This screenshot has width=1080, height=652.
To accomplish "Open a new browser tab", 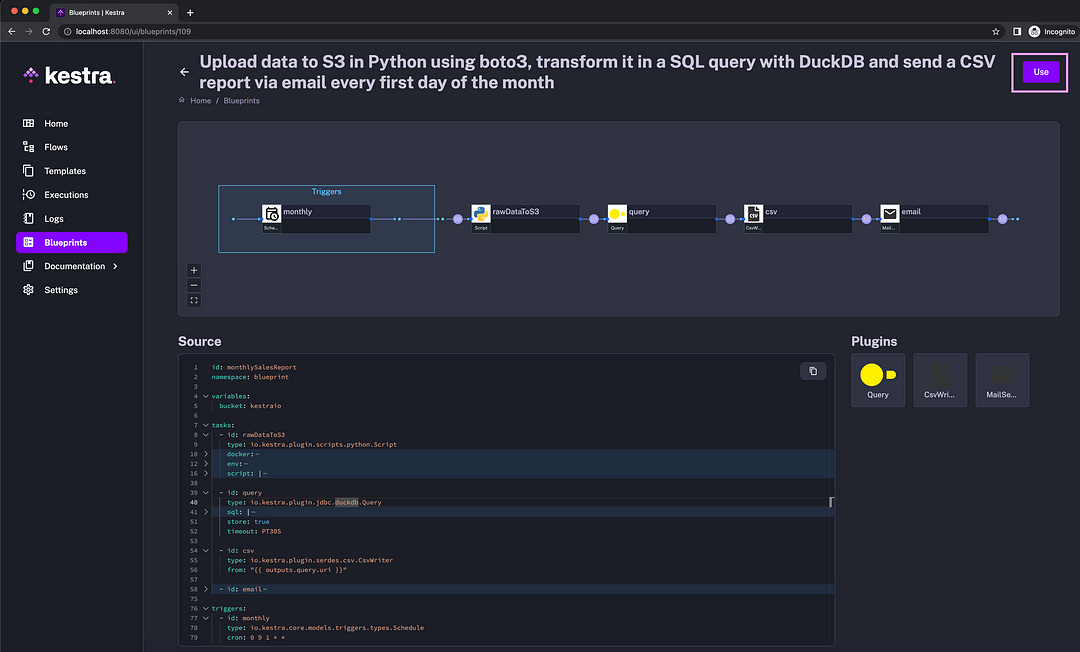I will [x=190, y=12].
